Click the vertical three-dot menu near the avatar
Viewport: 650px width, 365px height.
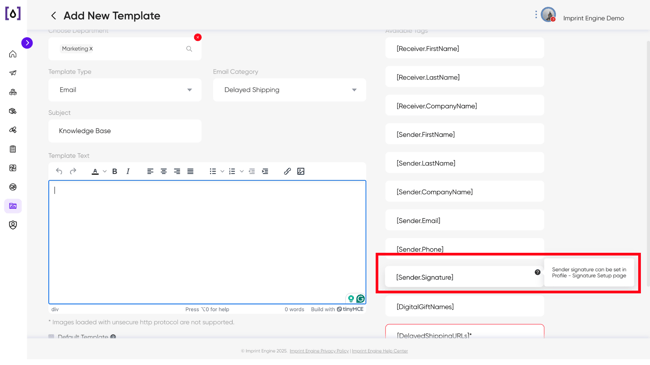pyautogui.click(x=536, y=15)
